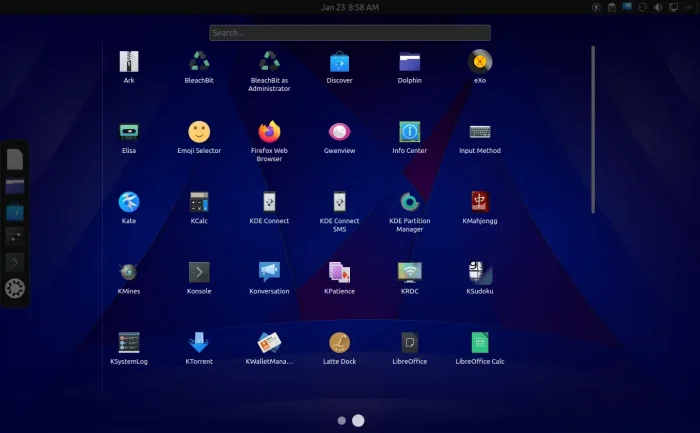Start the KMahjongg game
This screenshot has height=433, width=700.
(x=479, y=202)
